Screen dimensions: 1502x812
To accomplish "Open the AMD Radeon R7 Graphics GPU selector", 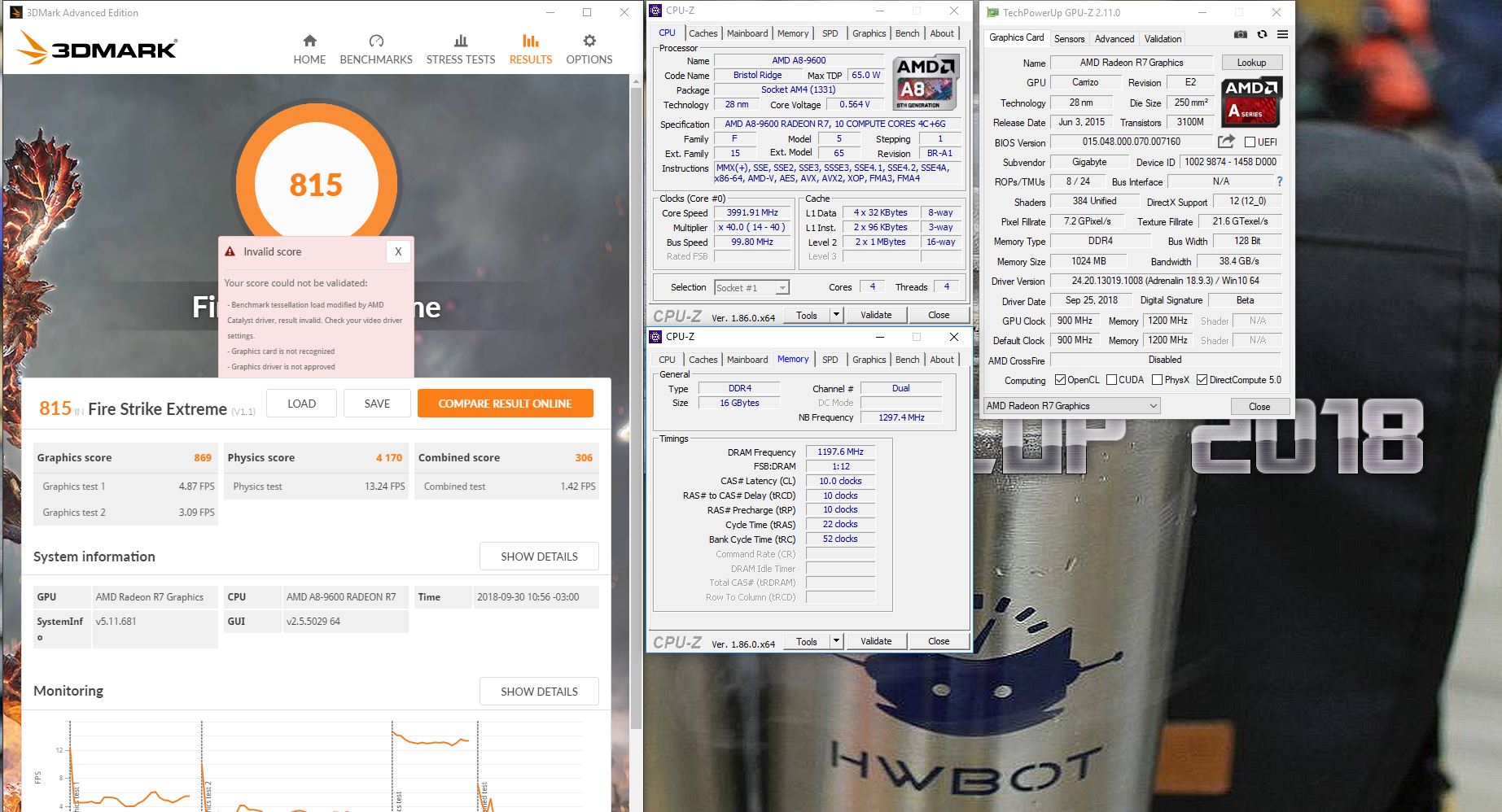I will coord(1071,406).
